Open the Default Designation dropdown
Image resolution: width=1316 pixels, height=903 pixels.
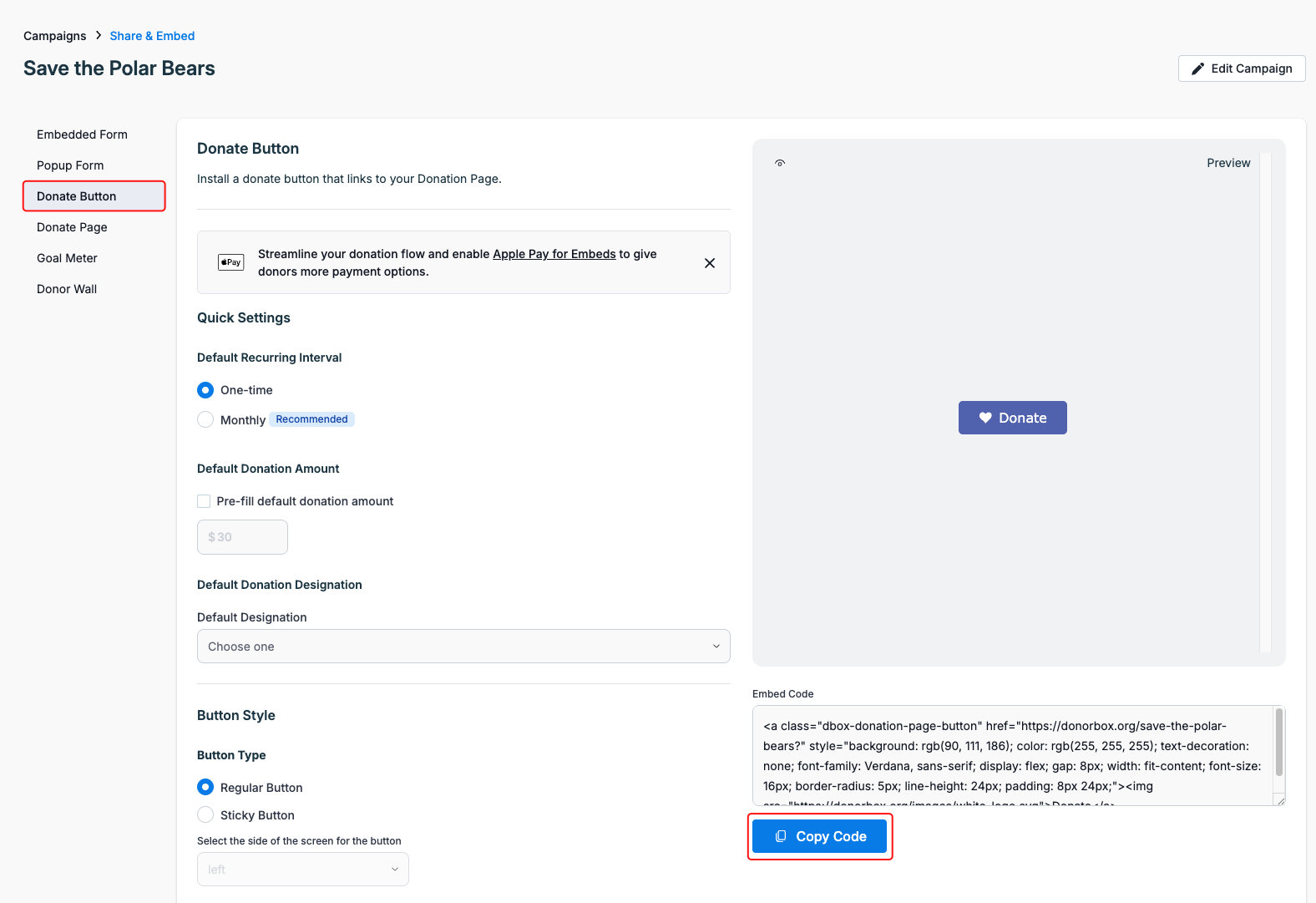[463, 647]
